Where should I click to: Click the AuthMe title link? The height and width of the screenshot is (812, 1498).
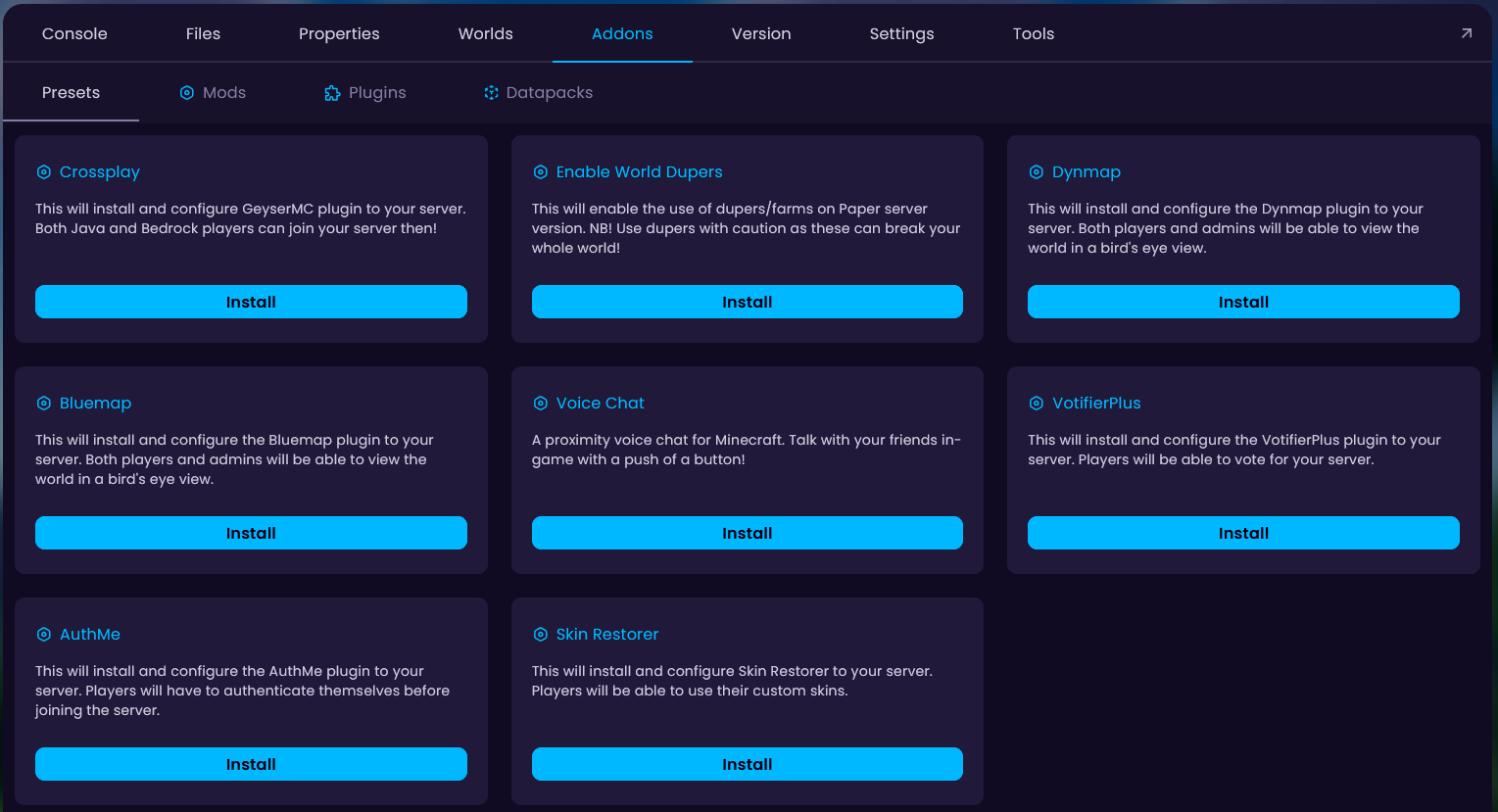[x=90, y=635]
